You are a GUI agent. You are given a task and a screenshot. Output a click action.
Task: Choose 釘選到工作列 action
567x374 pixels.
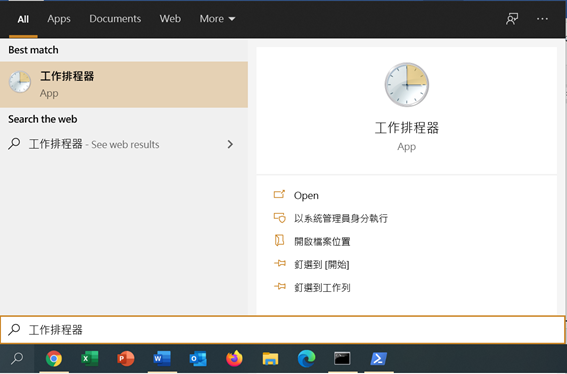(322, 288)
